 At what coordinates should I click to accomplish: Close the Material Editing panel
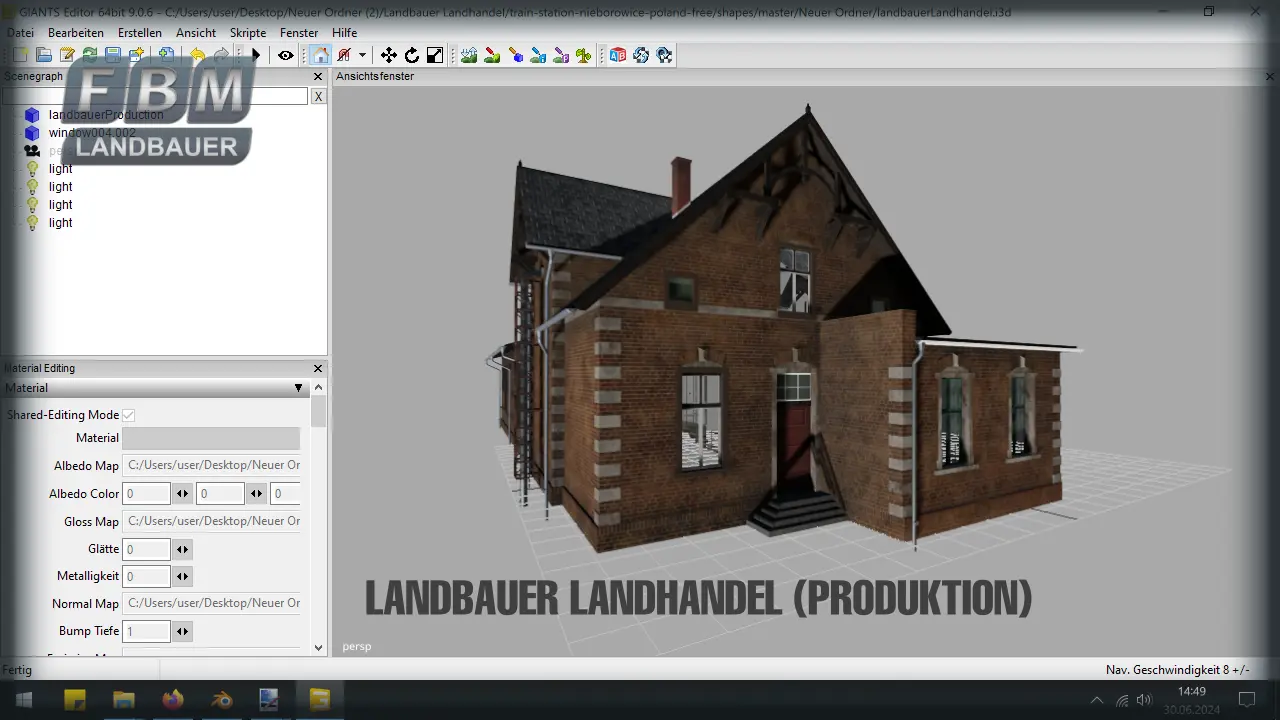(x=318, y=368)
